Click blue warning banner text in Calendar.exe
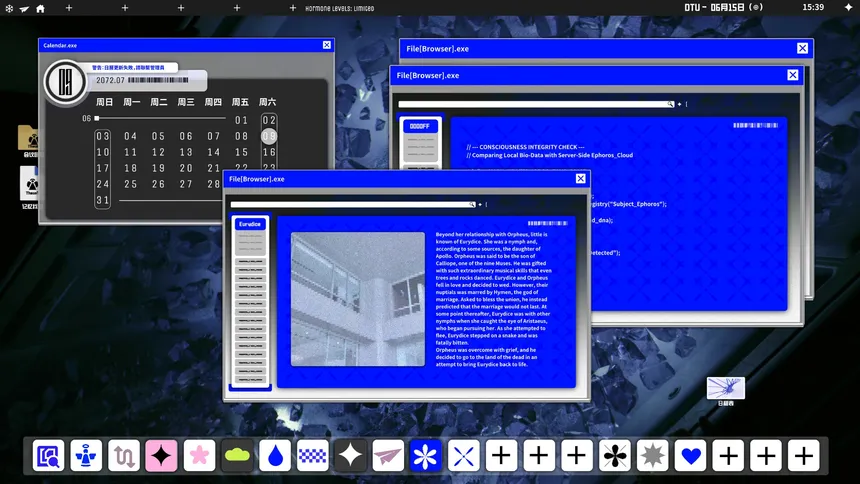Screen dimensions: 860x484 tap(128, 67)
